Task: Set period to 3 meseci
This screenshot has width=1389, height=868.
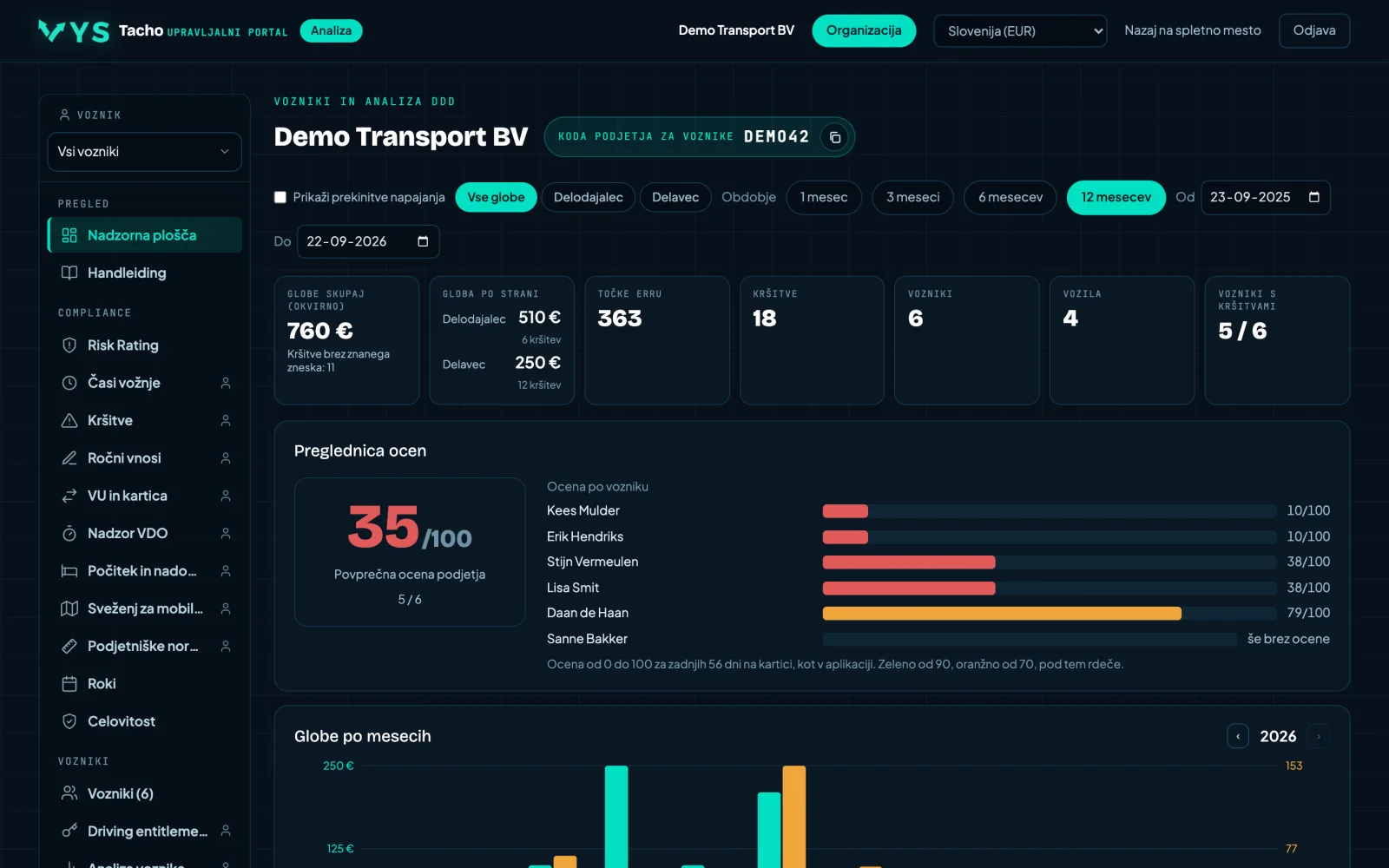Action: (x=913, y=197)
